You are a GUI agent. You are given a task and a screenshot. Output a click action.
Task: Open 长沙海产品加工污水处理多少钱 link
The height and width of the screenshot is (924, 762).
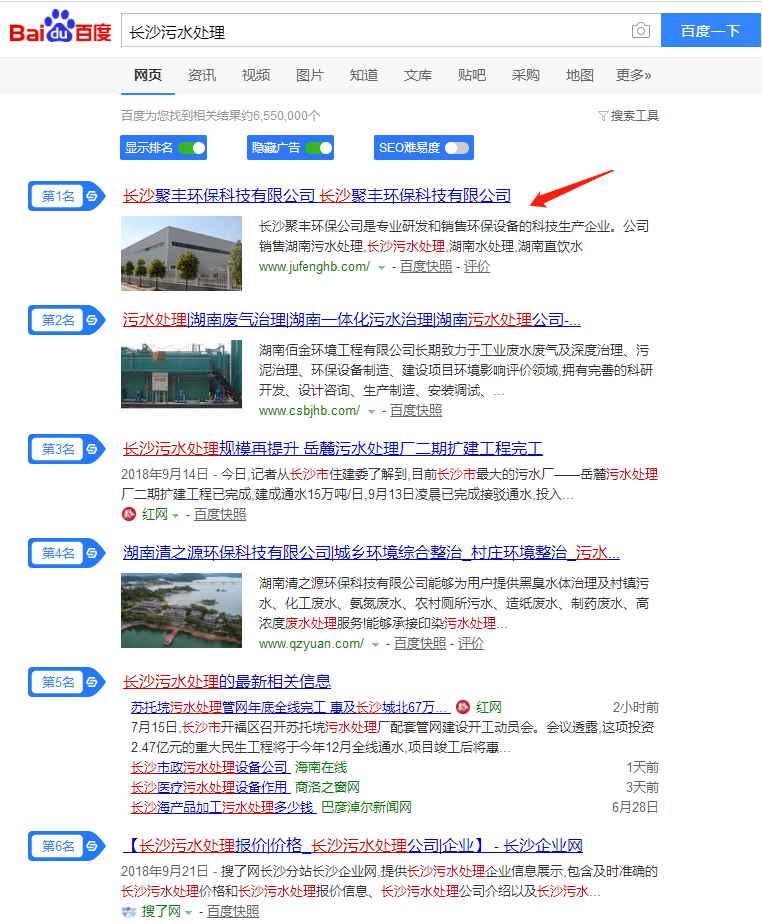tap(222, 807)
